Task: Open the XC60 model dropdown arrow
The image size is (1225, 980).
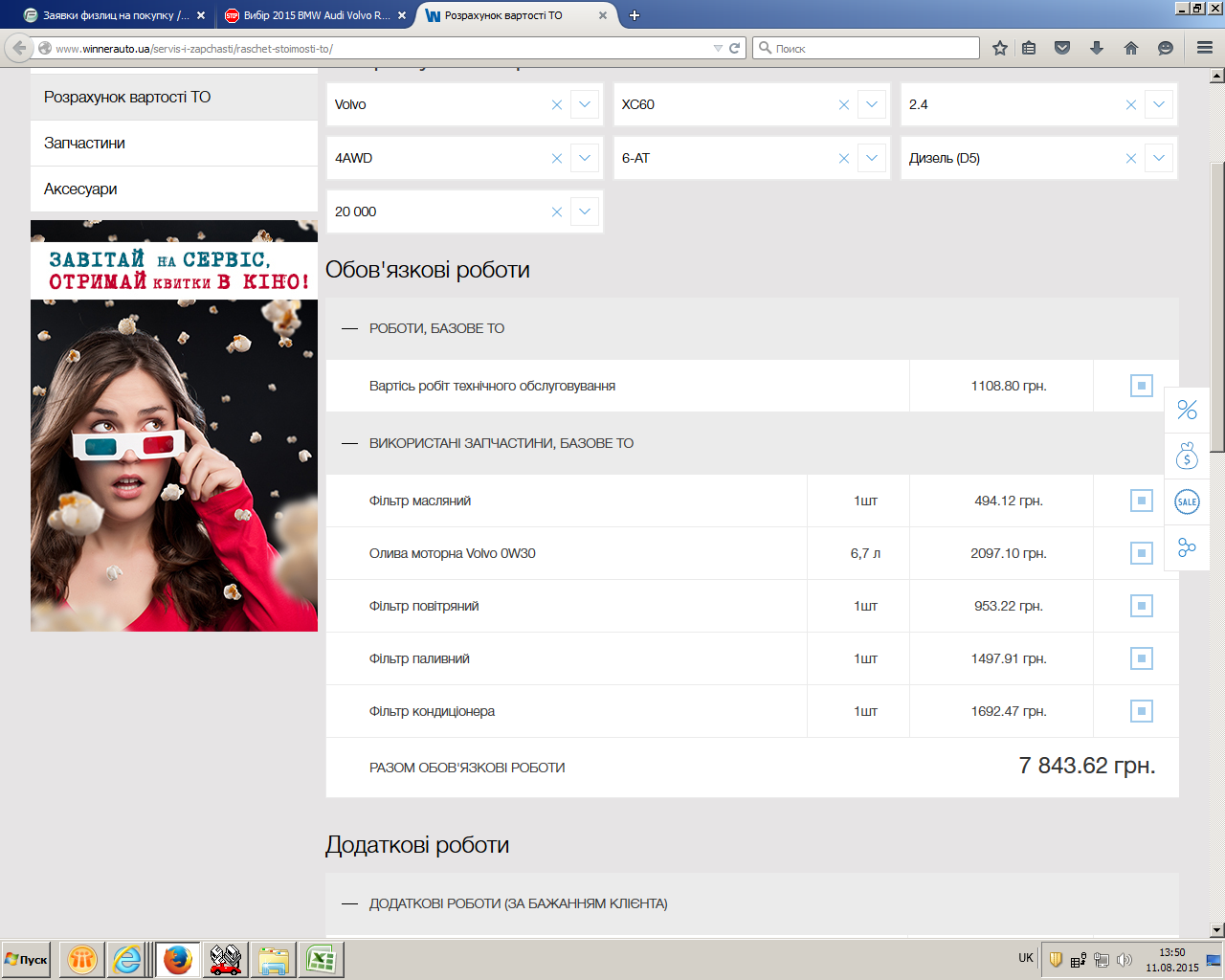Action: click(871, 104)
